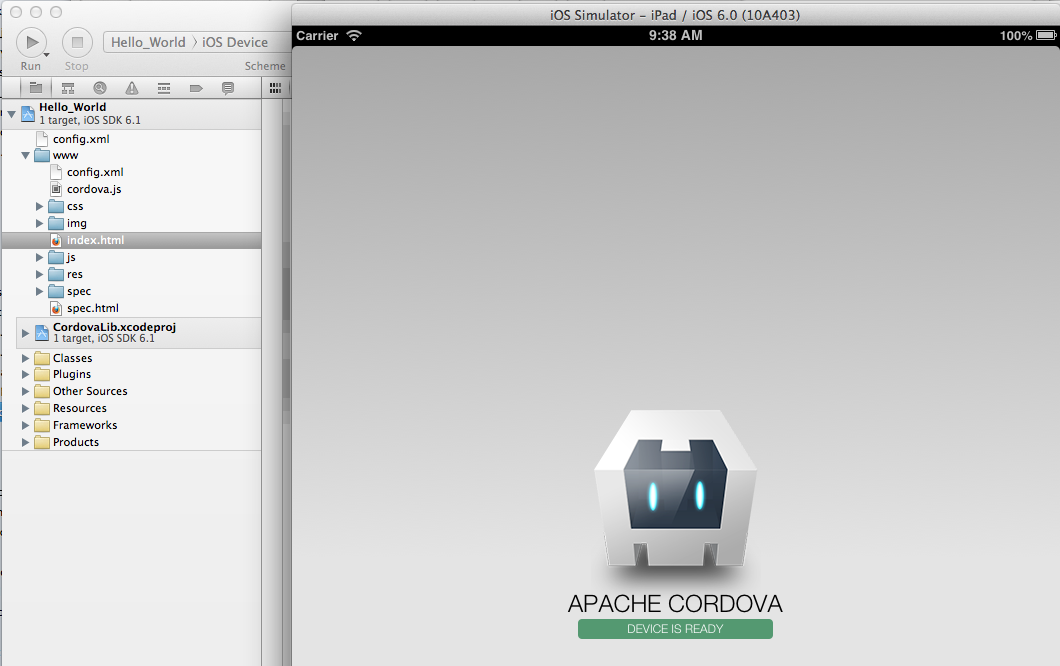Show the Issue navigator warning icon
The height and width of the screenshot is (666, 1060).
[132, 88]
